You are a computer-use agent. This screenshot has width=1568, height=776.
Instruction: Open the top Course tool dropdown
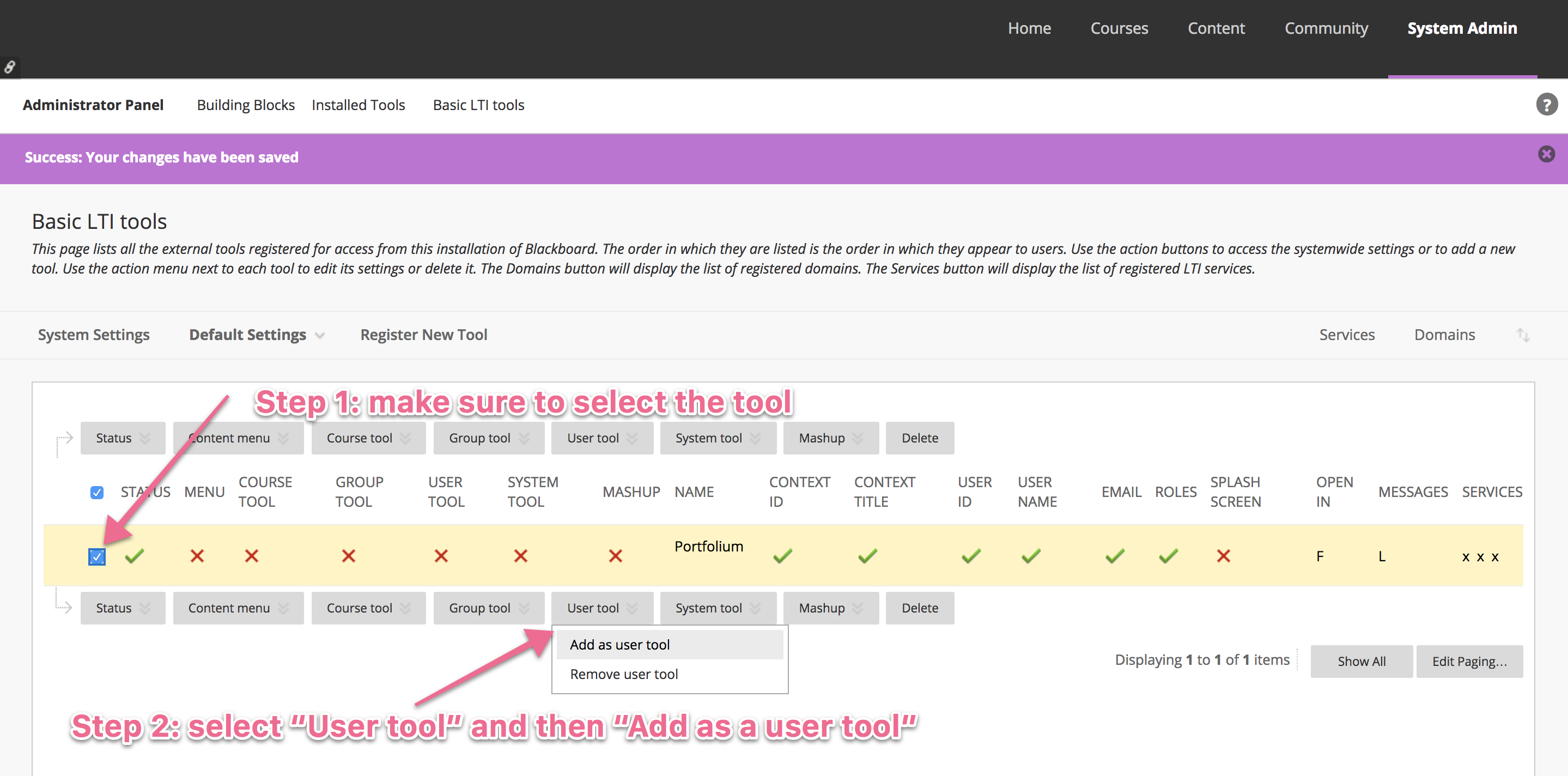pos(368,438)
